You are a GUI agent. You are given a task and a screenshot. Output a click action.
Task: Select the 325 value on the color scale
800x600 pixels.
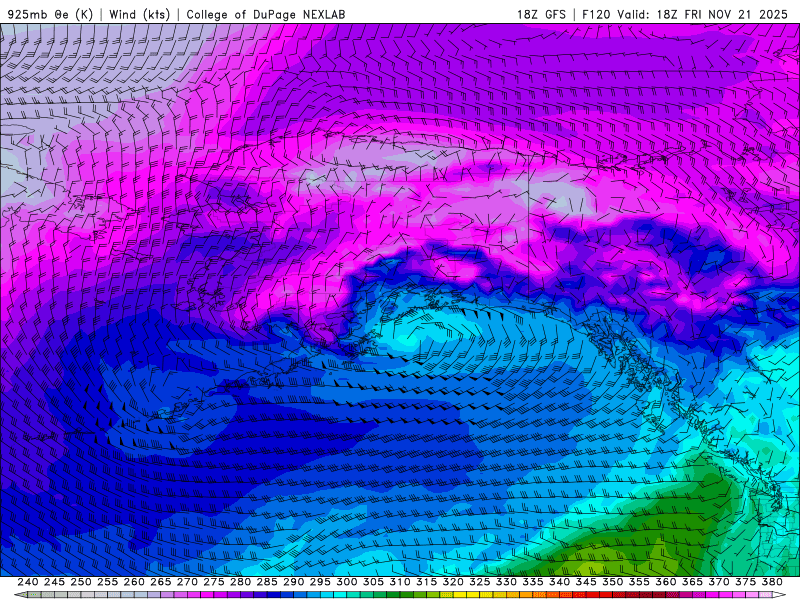tap(479, 582)
